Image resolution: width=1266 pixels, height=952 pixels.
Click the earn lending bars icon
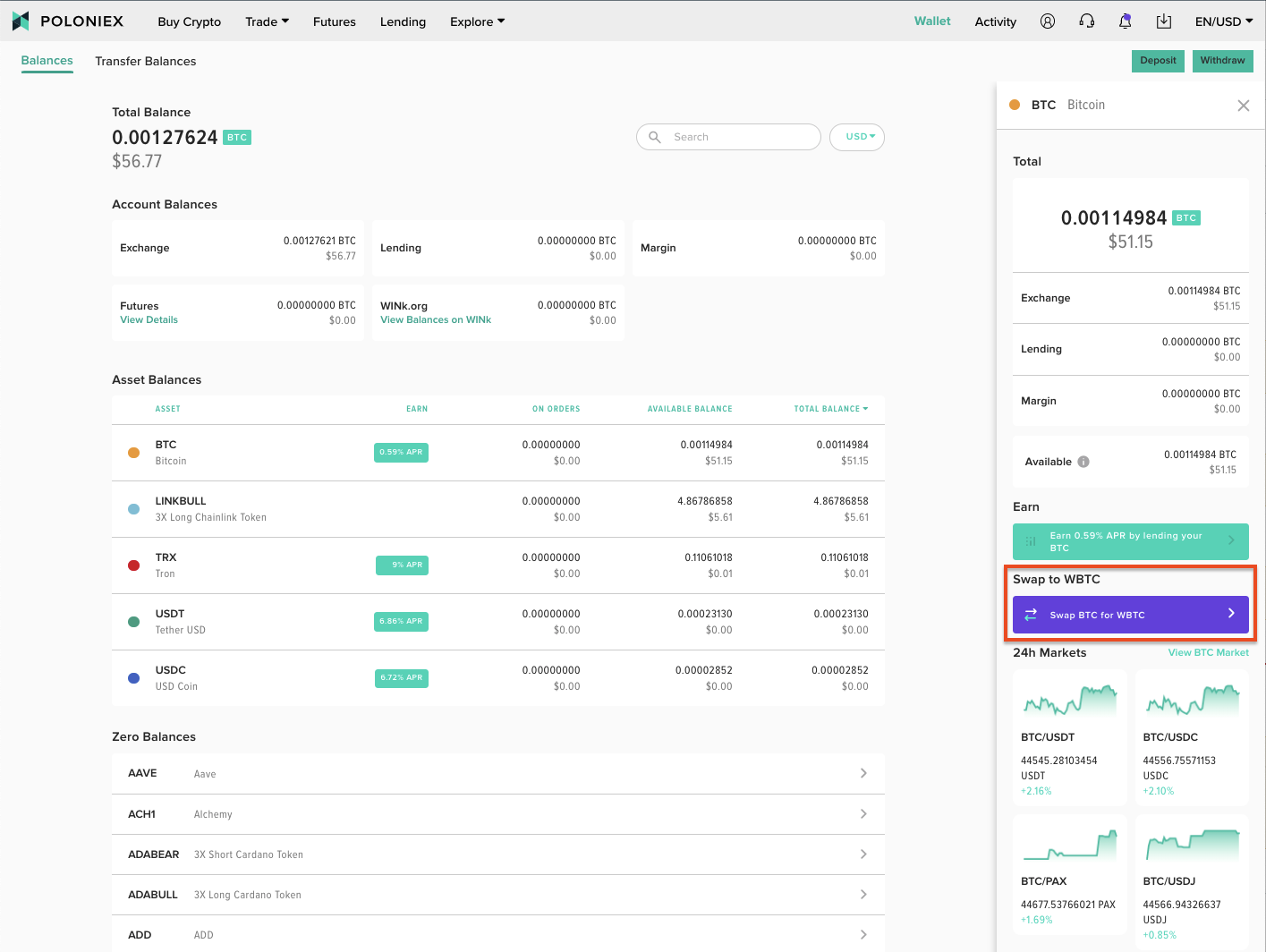[x=1031, y=541]
